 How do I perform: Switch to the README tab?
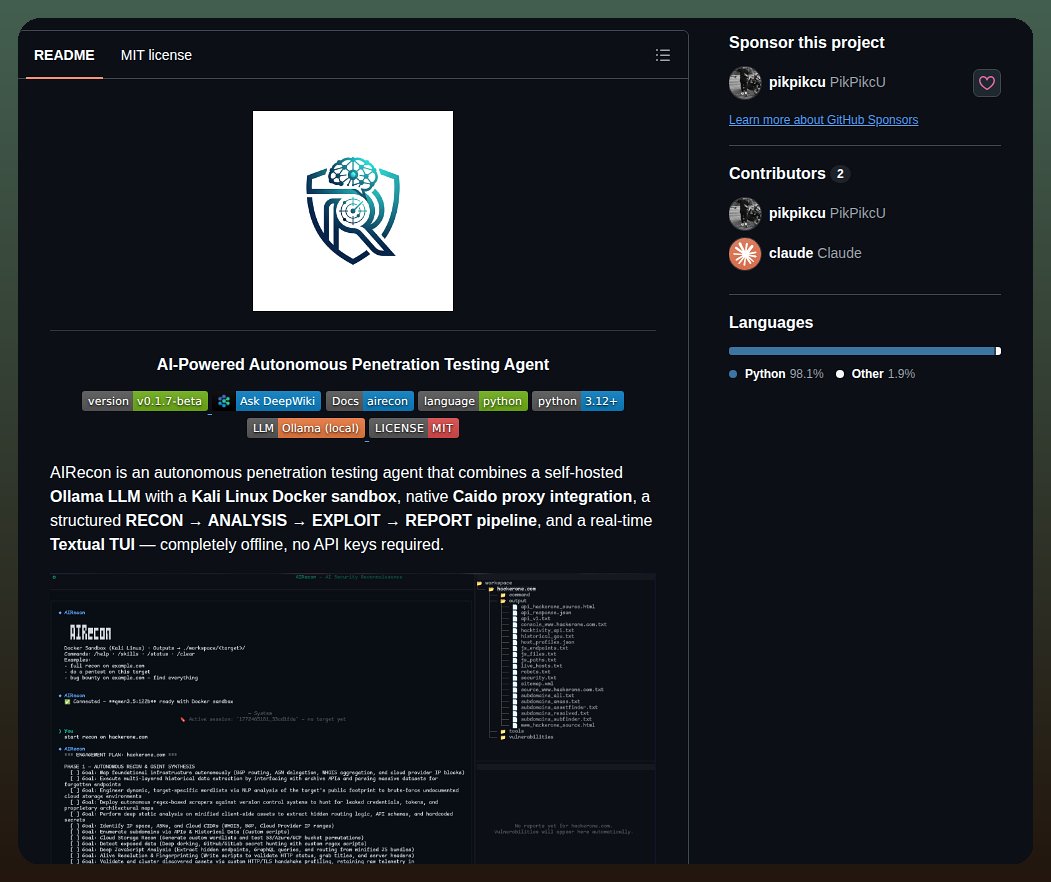coord(64,55)
